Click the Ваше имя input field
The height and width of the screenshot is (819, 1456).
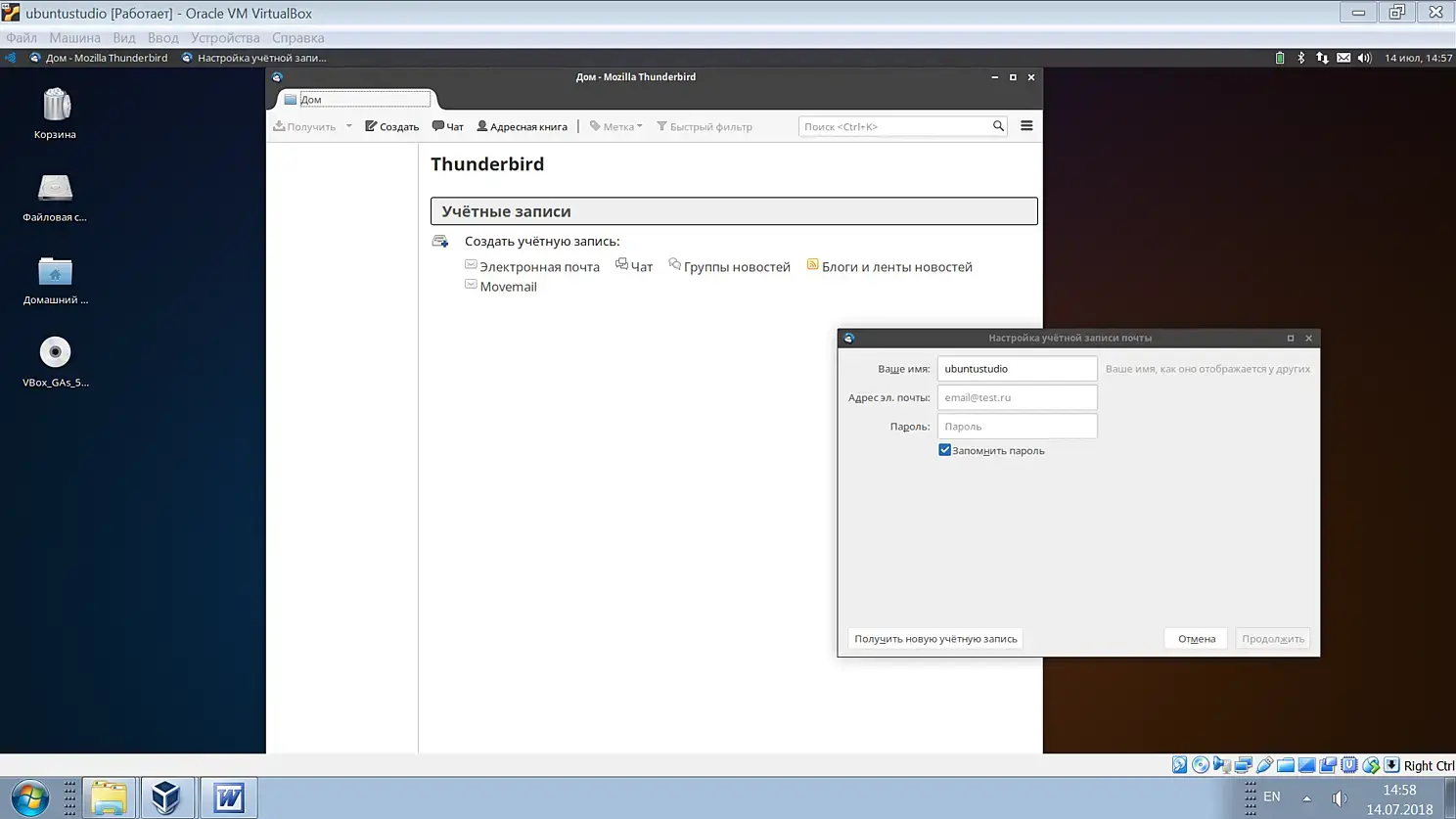(x=1018, y=369)
